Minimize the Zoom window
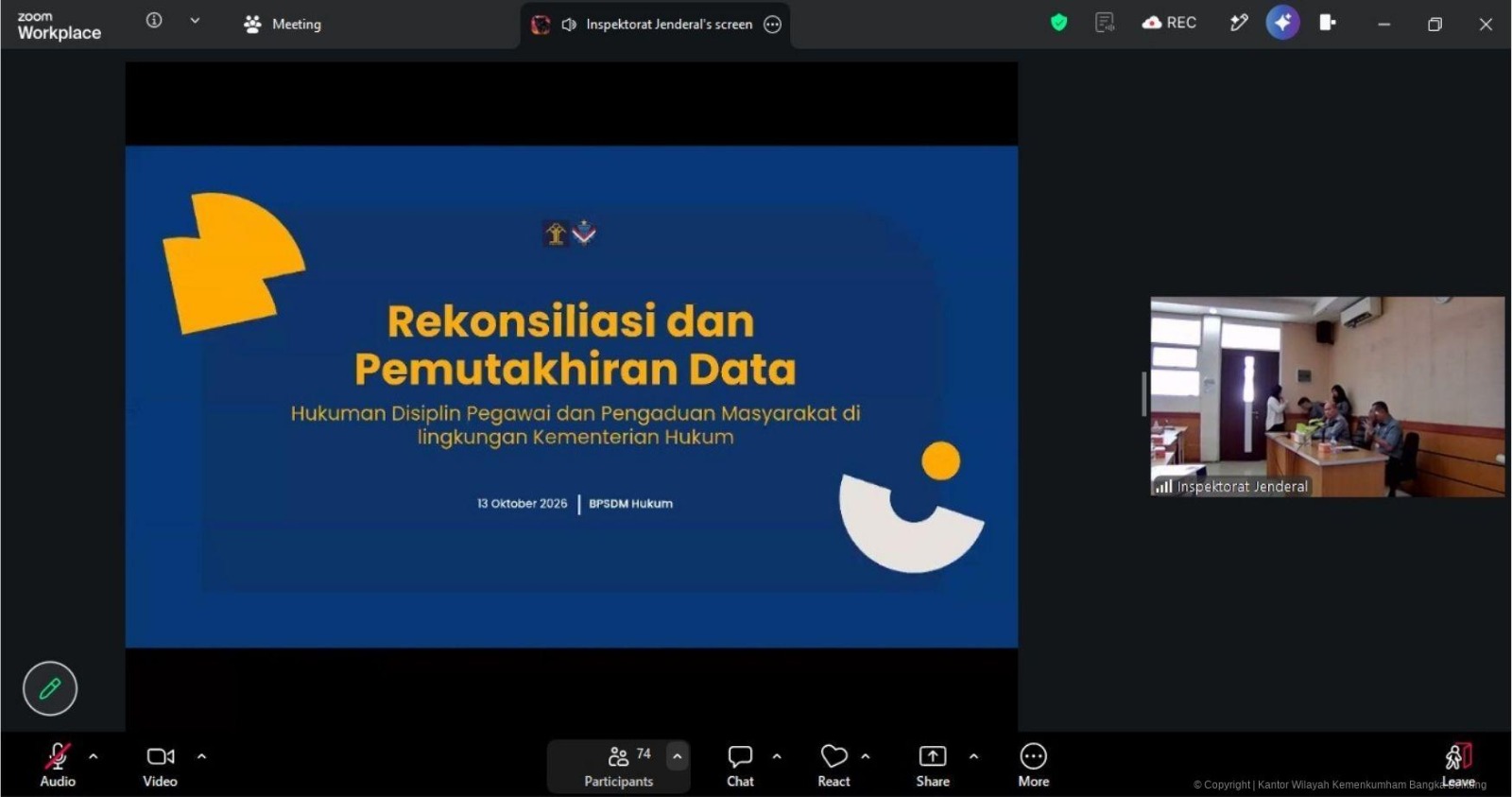 click(x=1383, y=25)
